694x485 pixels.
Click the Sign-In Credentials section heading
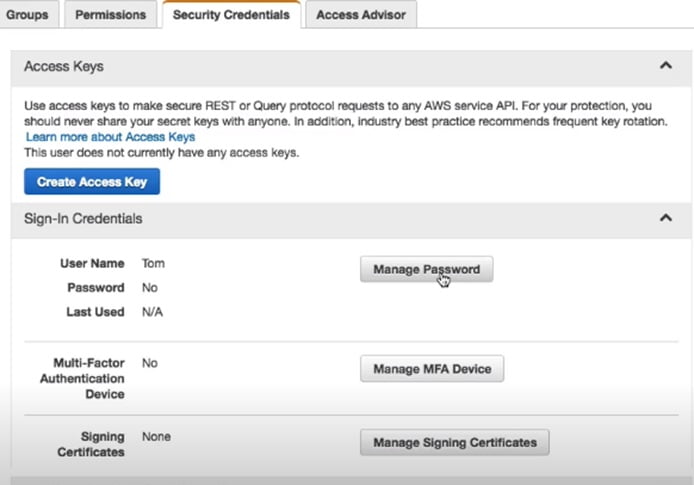pos(83,219)
